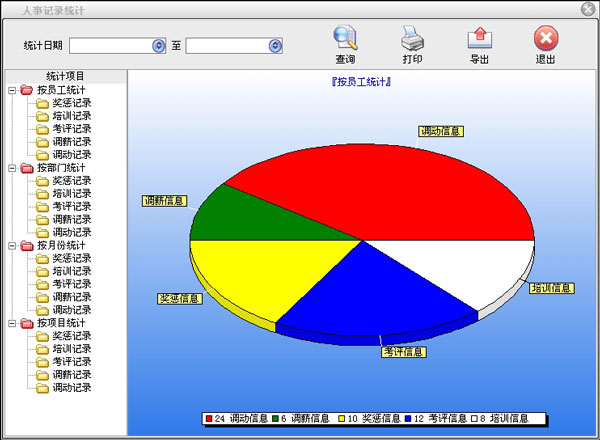Screen dimensions: 600x440
Task: Open 考评记录 under 按月份统计
Action: pyautogui.click(x=71, y=284)
